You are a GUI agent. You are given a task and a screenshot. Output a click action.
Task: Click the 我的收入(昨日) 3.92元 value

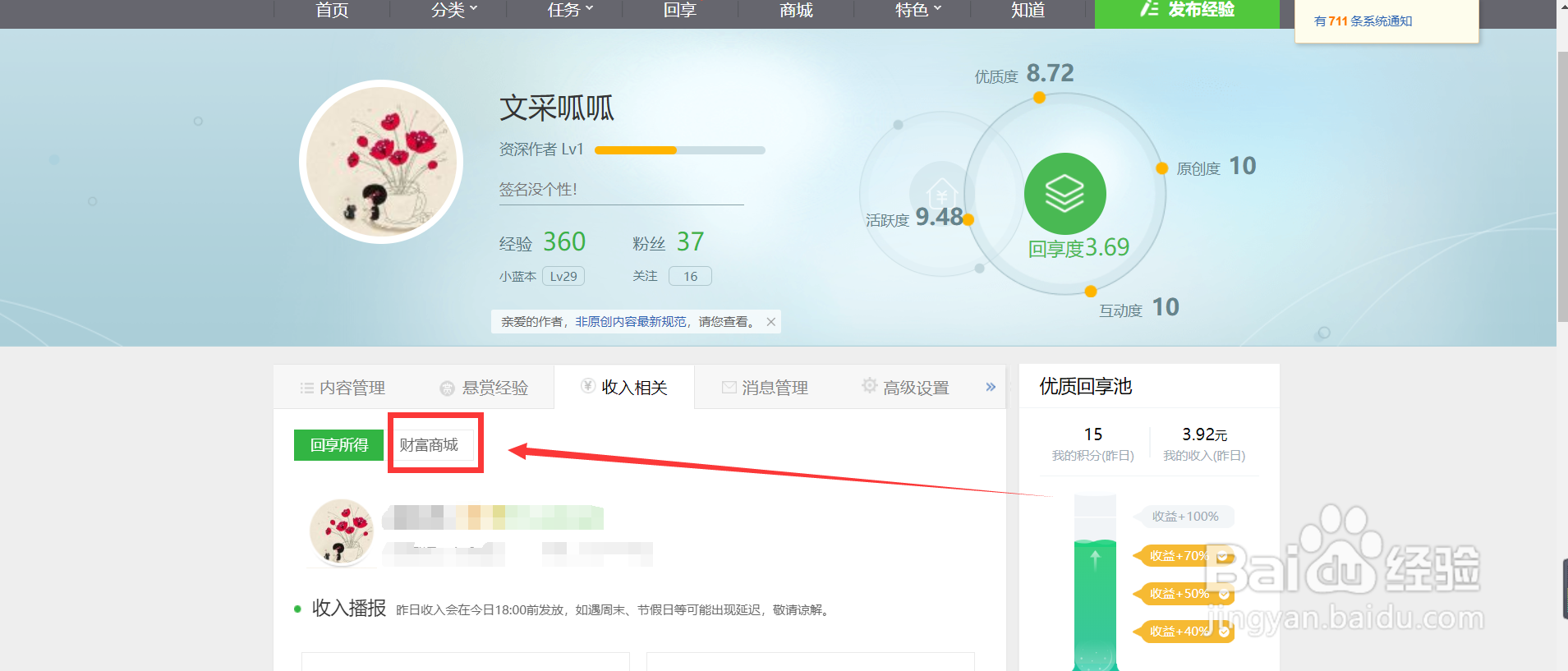point(1204,434)
